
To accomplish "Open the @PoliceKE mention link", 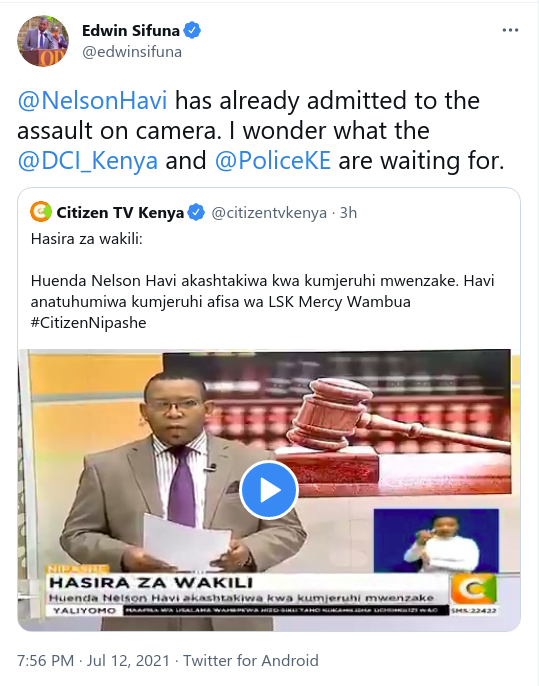I will click(273, 161).
